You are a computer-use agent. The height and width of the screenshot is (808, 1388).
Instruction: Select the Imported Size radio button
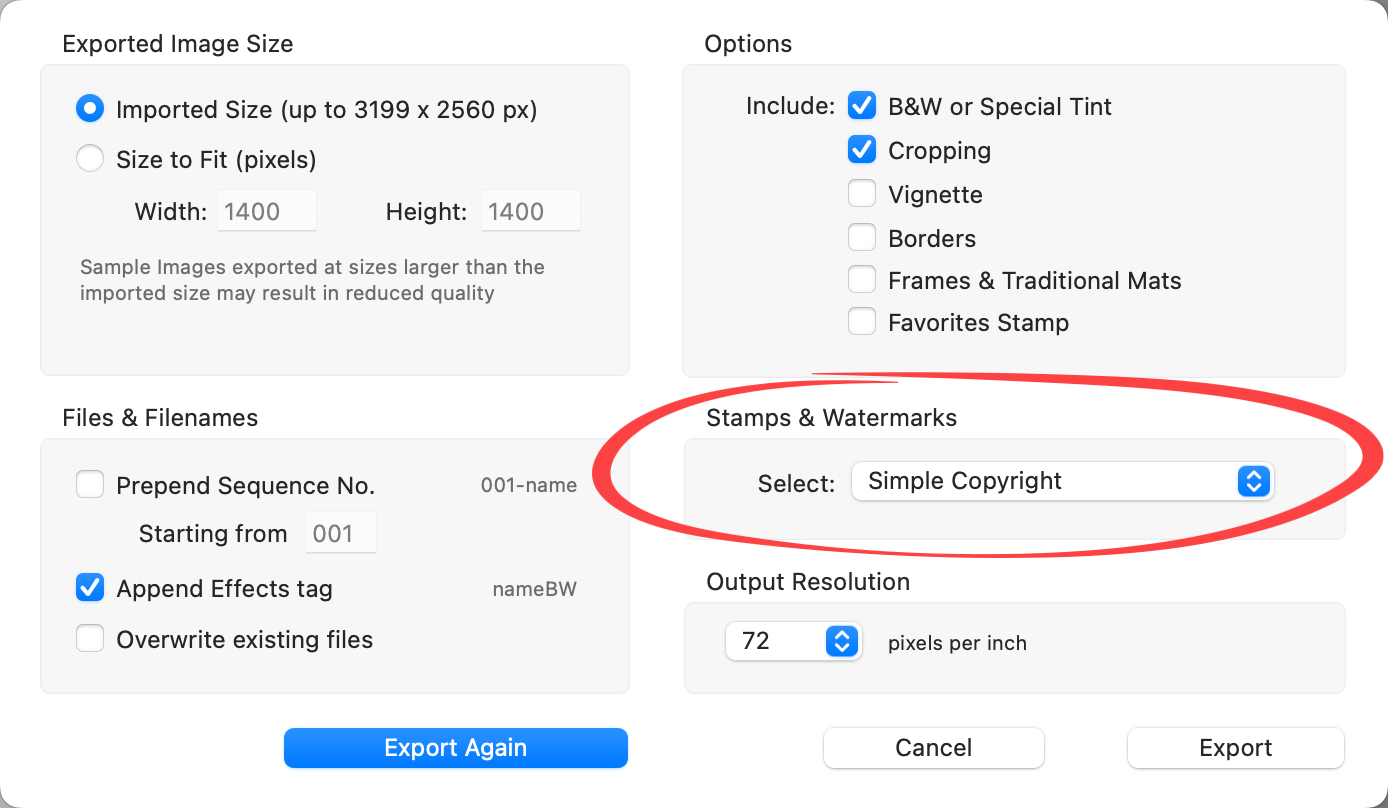(90, 109)
